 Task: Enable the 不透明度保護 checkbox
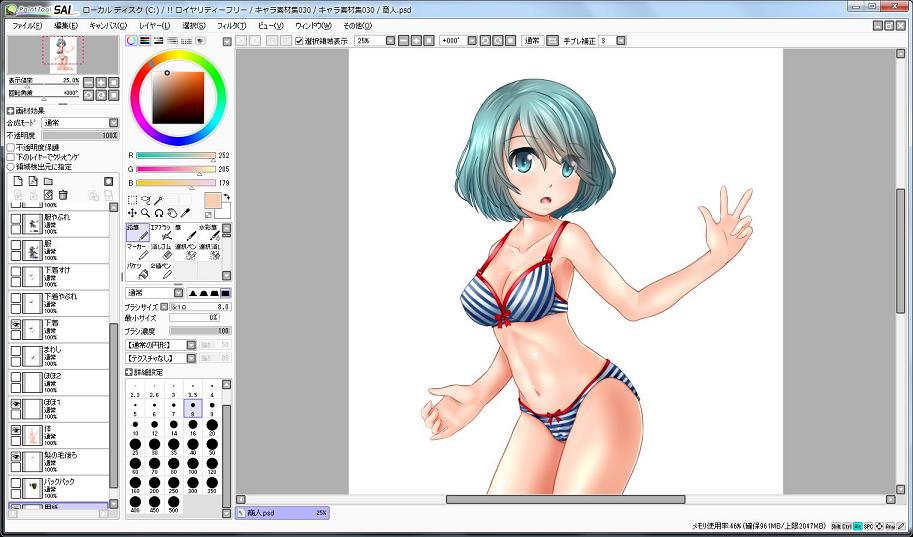pos(11,147)
